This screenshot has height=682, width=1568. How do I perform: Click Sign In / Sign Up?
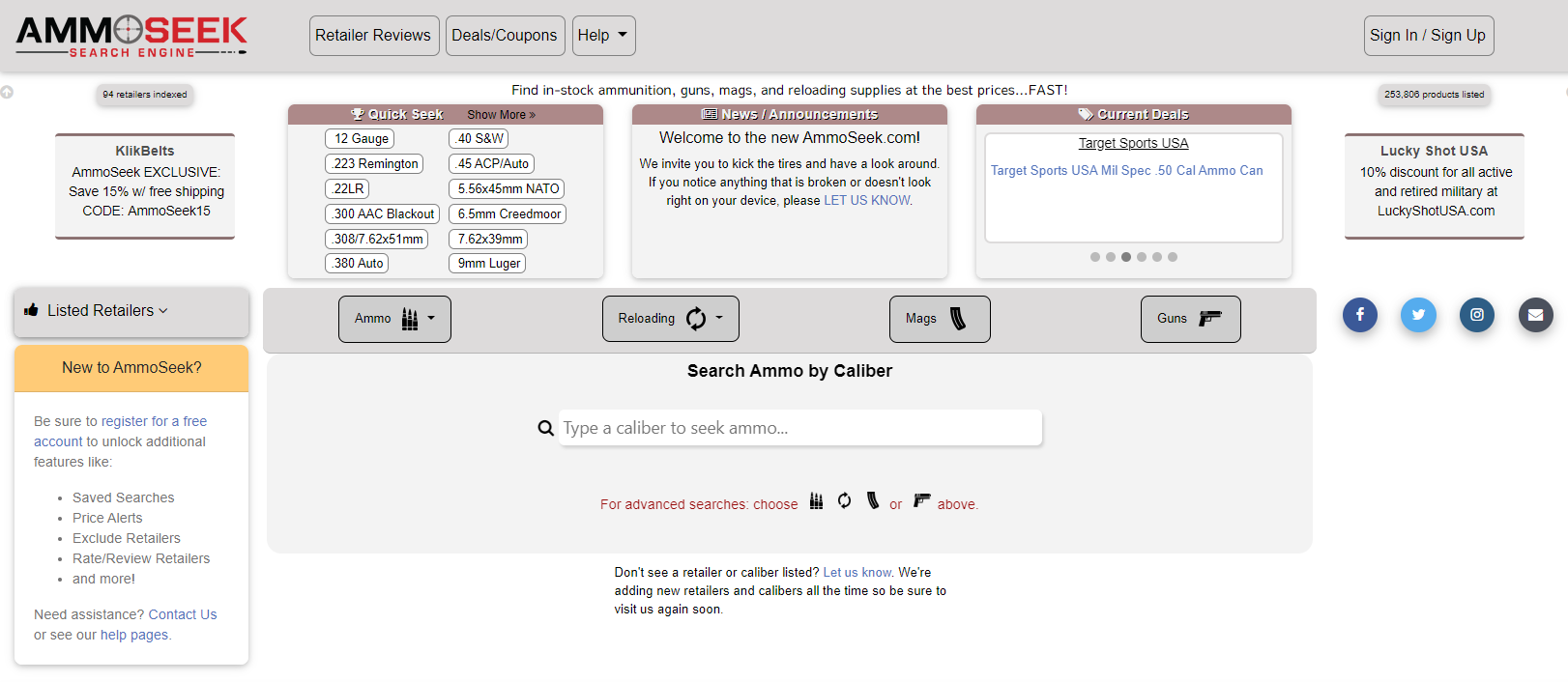click(x=1429, y=36)
